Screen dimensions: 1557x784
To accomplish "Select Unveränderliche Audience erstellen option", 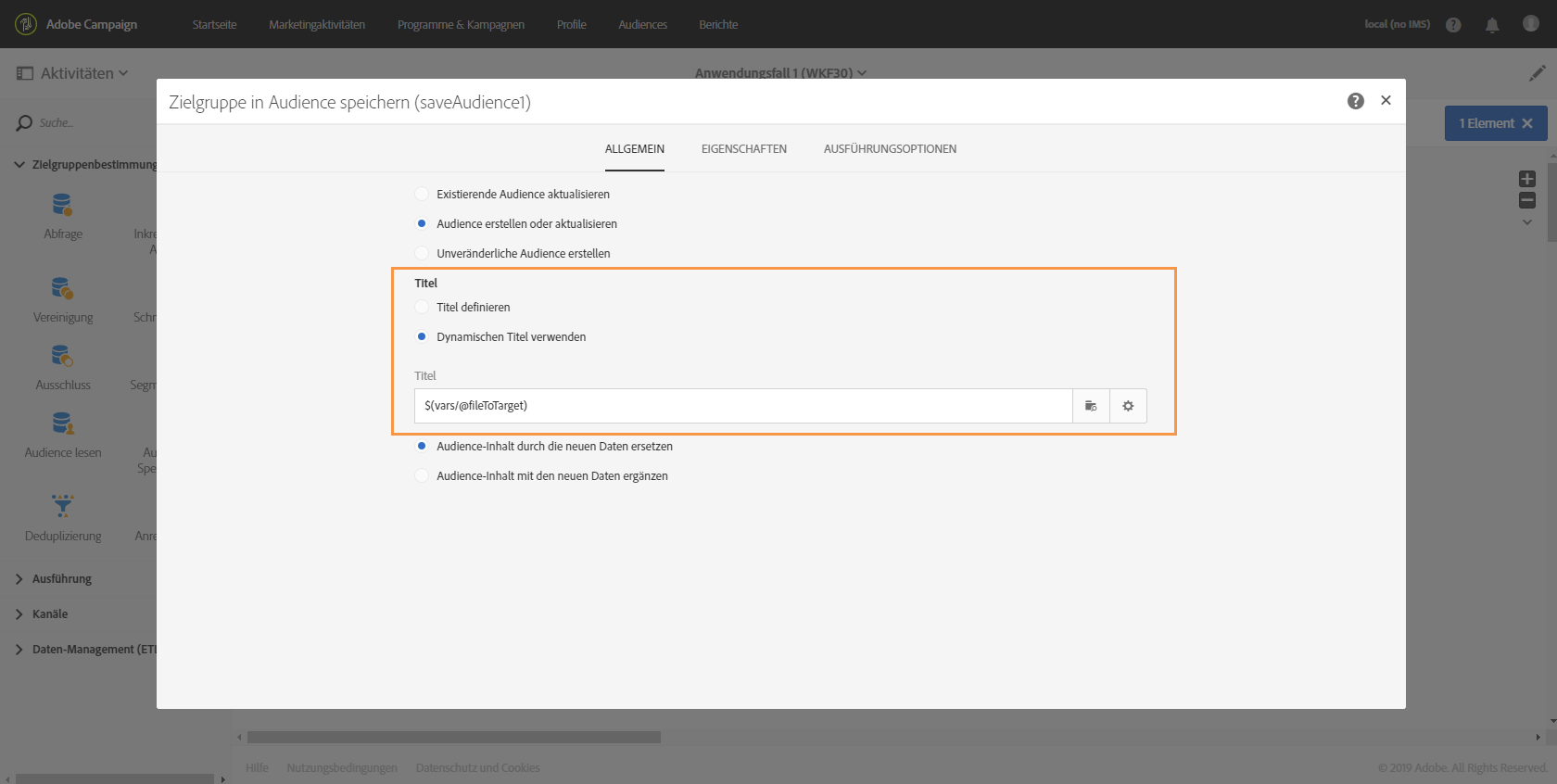I will pos(422,253).
